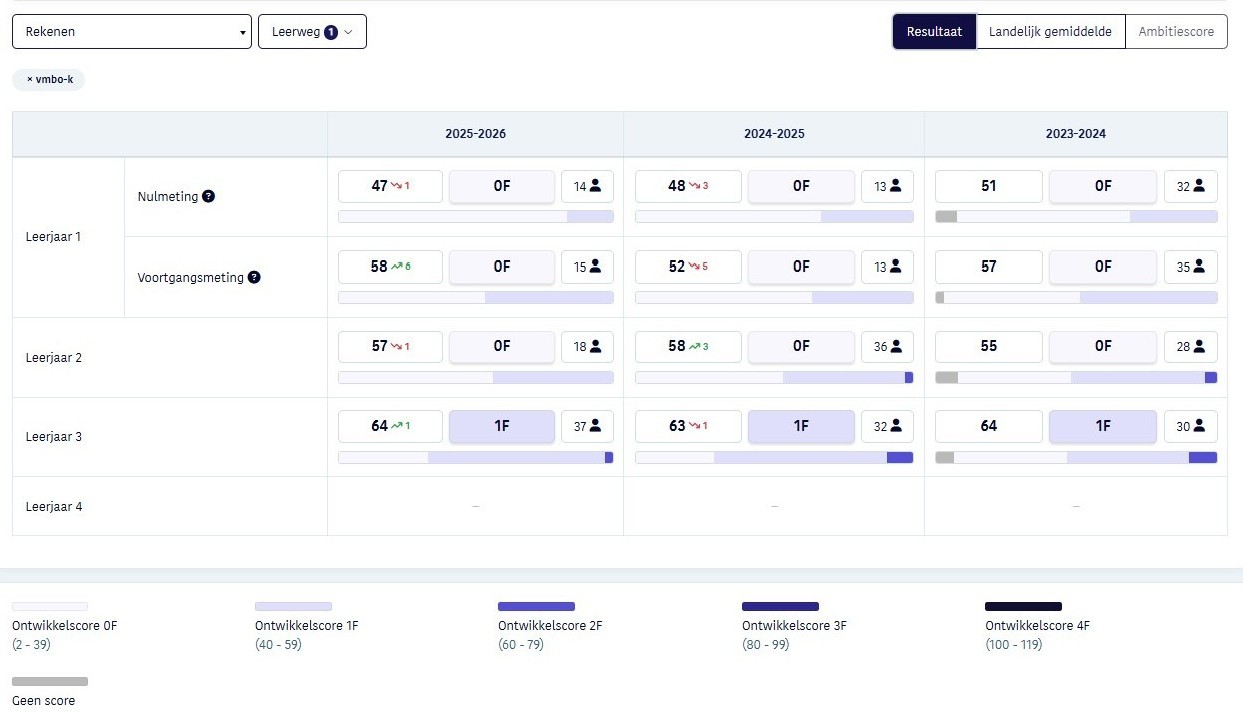Screen dimensions: 1243x713
Task: Open the Voortgangsmeting help question mark icon
Action: tap(254, 277)
